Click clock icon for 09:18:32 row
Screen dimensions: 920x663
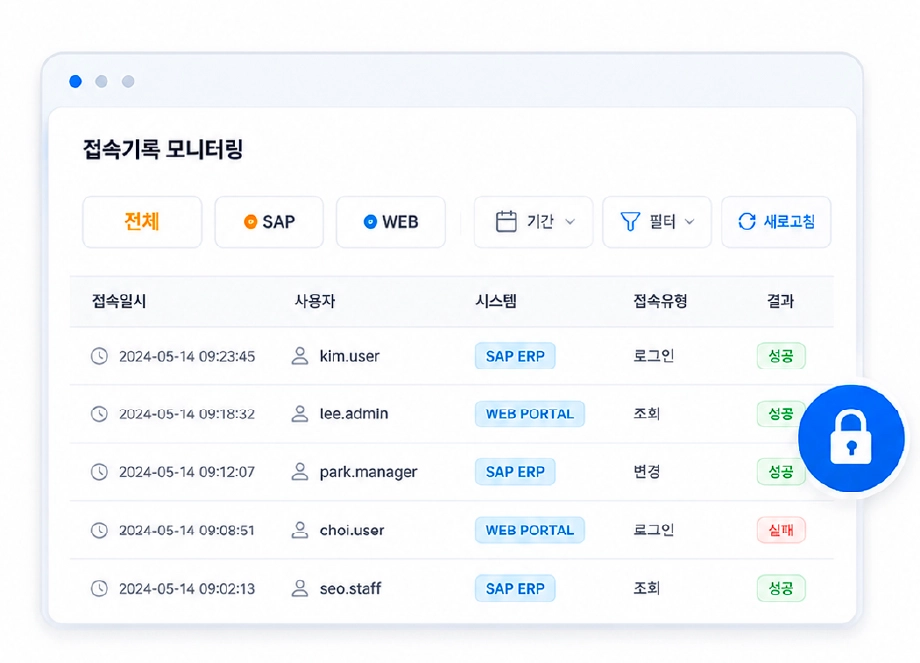[x=99, y=414]
